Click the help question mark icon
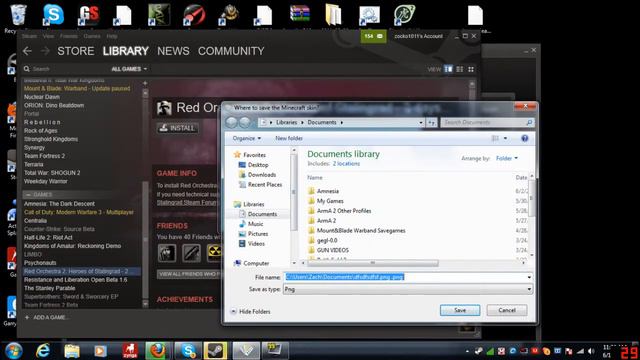 [524, 139]
